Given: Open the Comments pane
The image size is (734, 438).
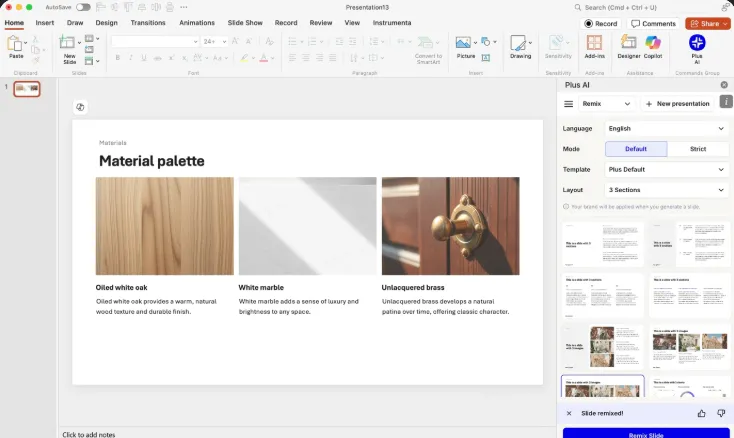Looking at the screenshot, I should pos(653,23).
